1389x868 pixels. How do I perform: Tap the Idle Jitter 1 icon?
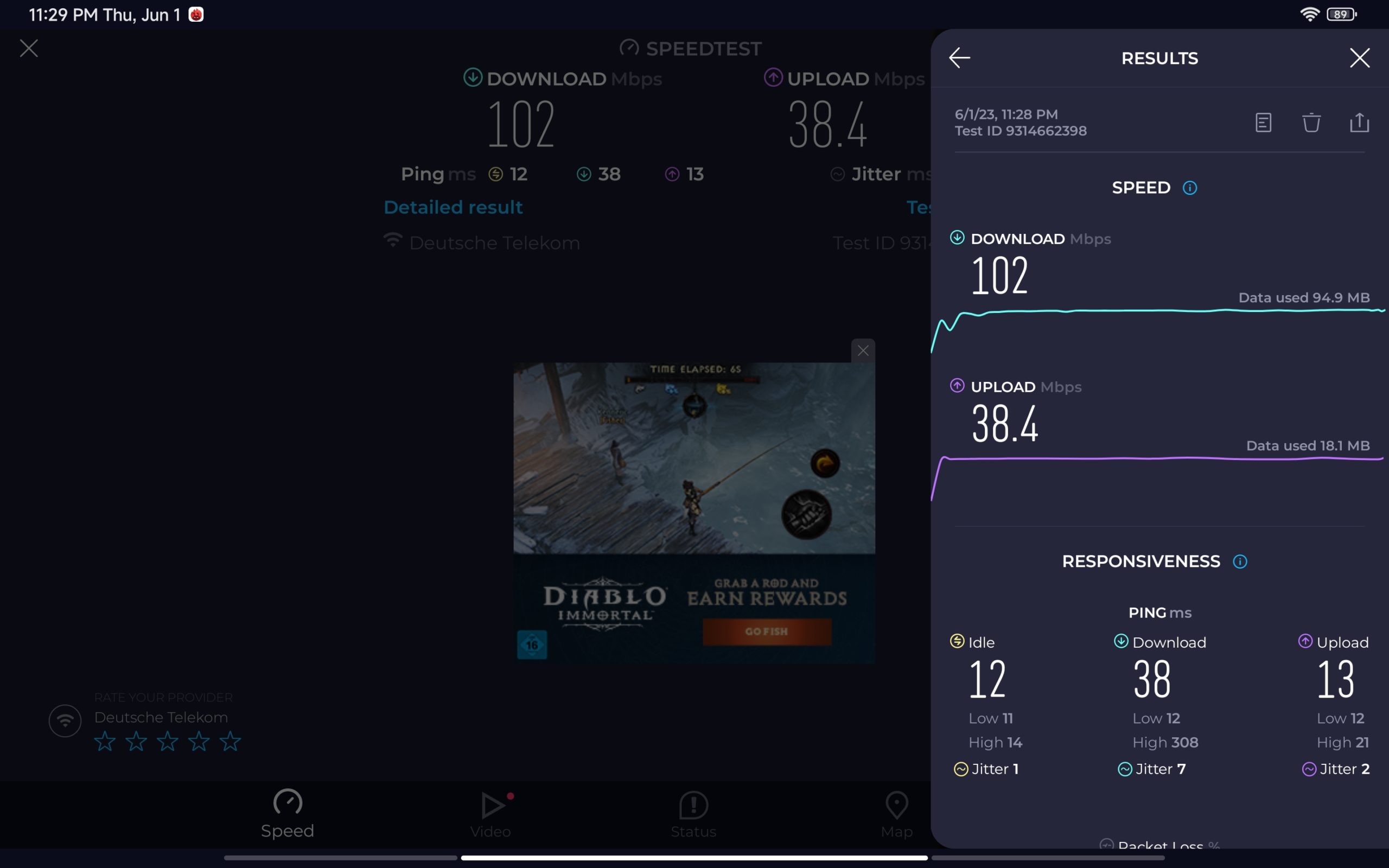[x=961, y=769]
